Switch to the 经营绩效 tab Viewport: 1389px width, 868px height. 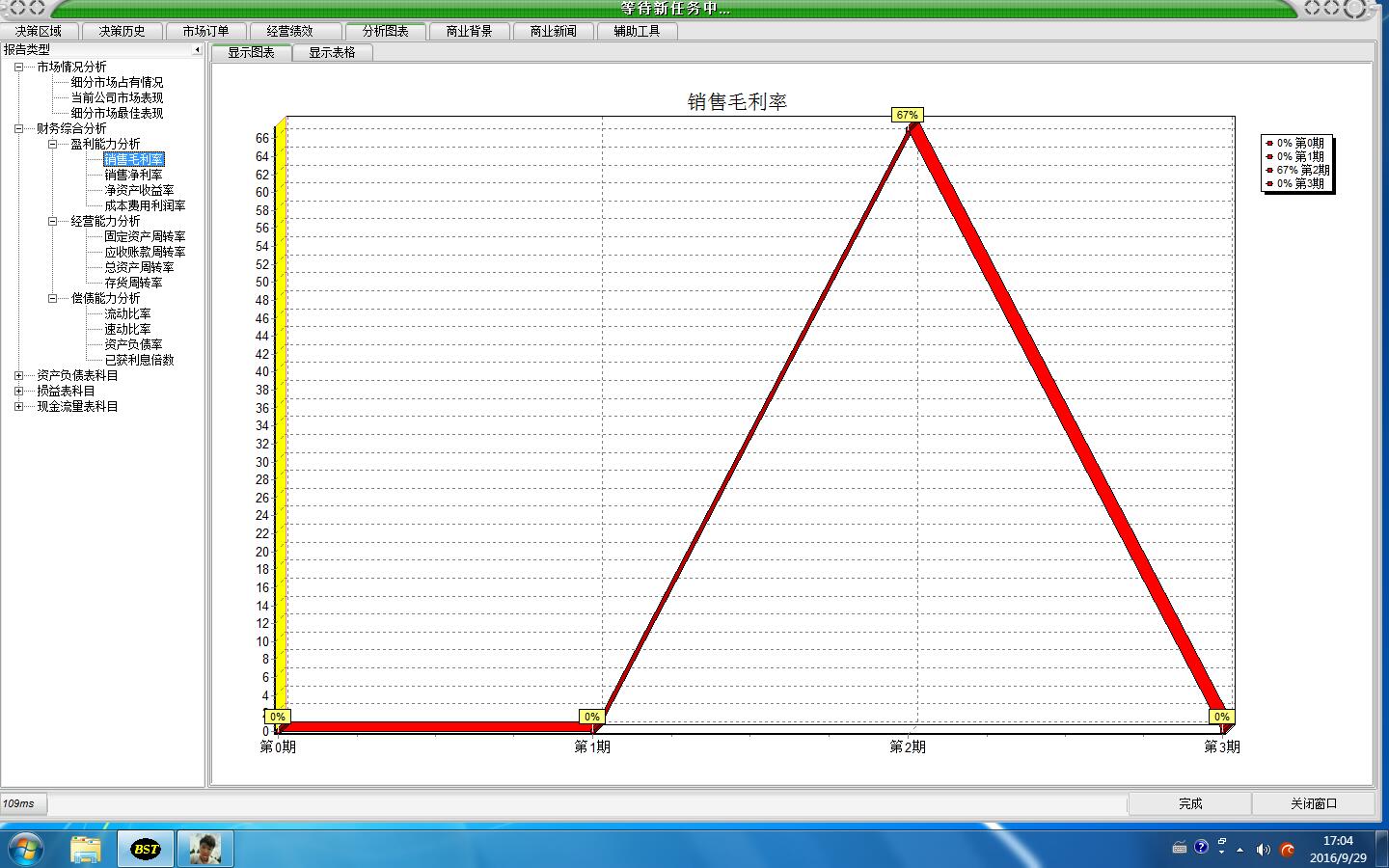pos(289,31)
